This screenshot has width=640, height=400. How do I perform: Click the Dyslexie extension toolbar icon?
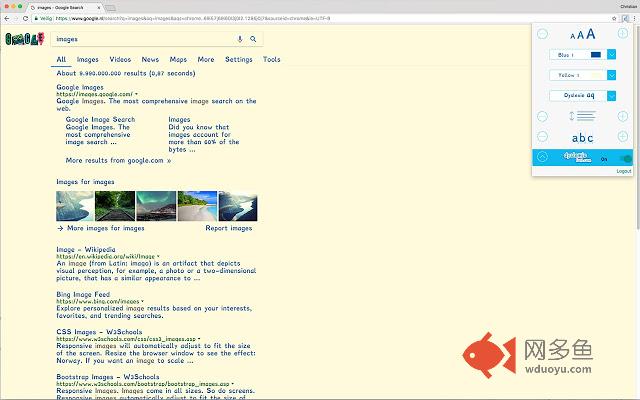pyautogui.click(x=625, y=18)
